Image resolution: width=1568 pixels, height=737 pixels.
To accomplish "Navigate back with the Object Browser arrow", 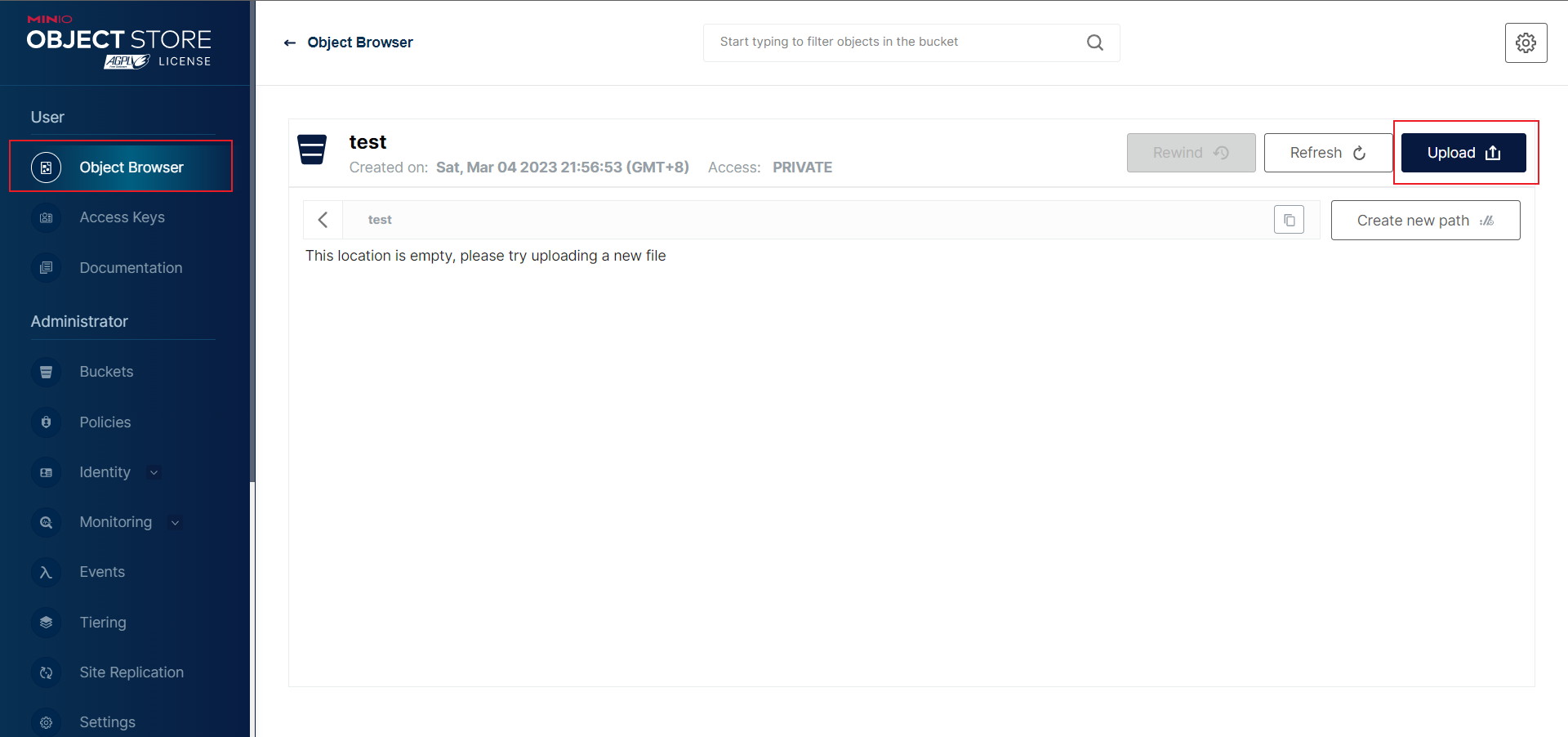I will click(290, 42).
